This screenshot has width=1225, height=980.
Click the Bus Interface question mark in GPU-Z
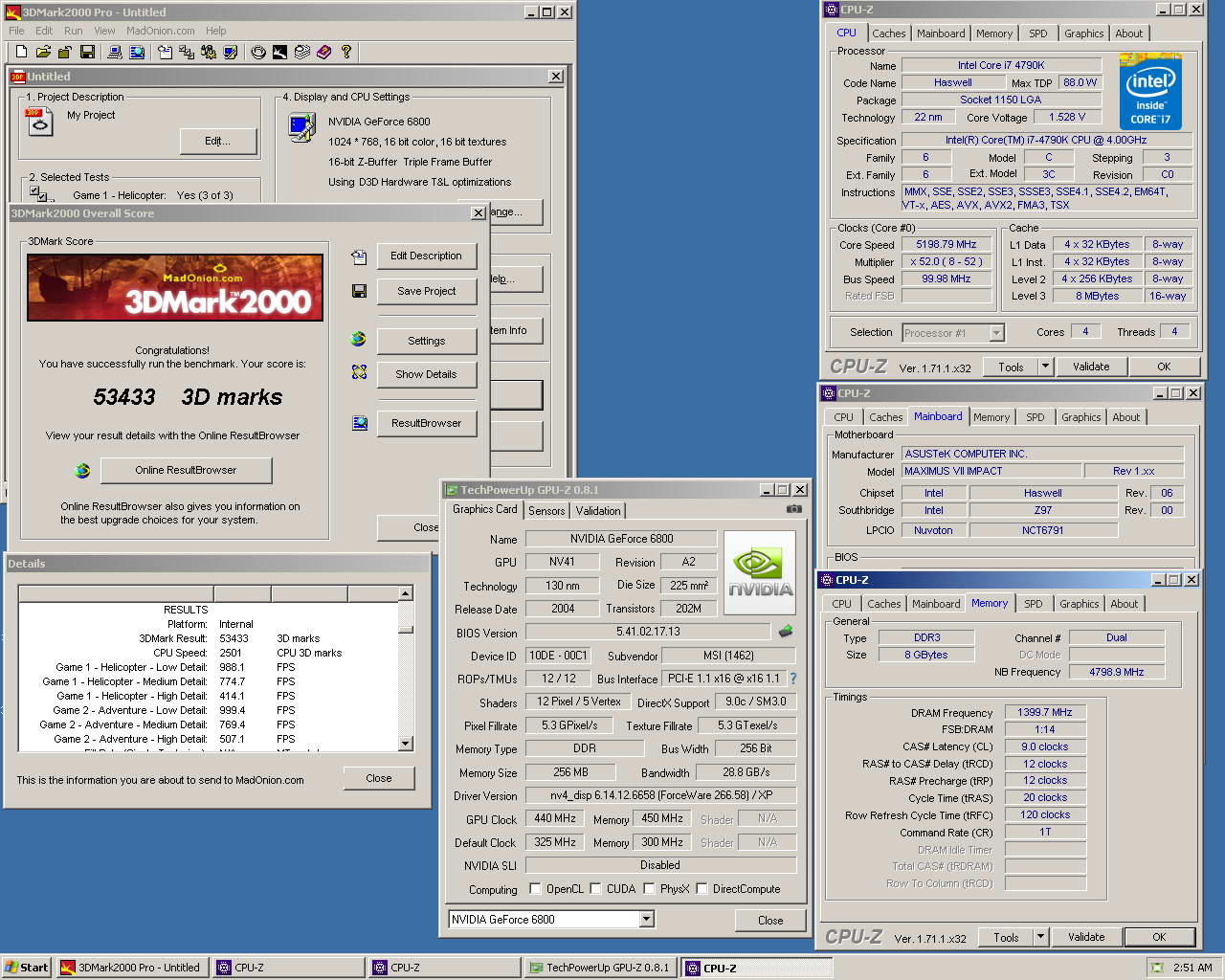coord(792,679)
